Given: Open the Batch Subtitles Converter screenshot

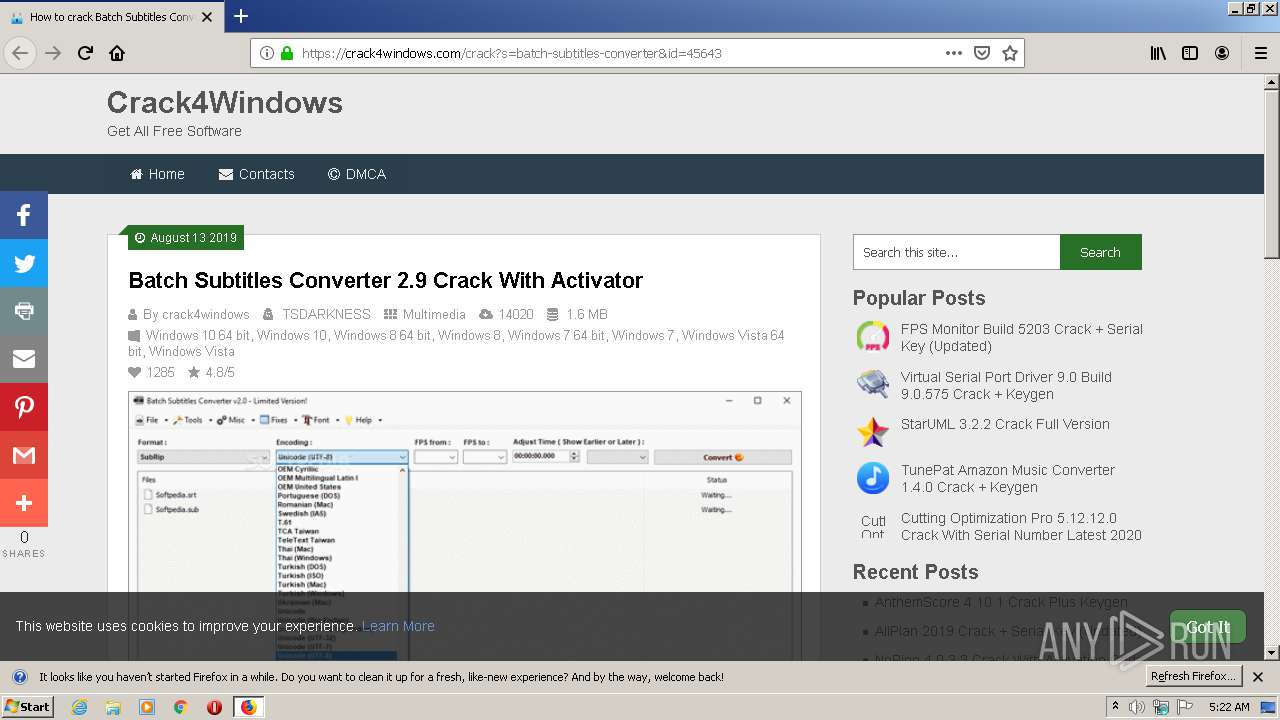Looking at the screenshot, I should (x=465, y=525).
